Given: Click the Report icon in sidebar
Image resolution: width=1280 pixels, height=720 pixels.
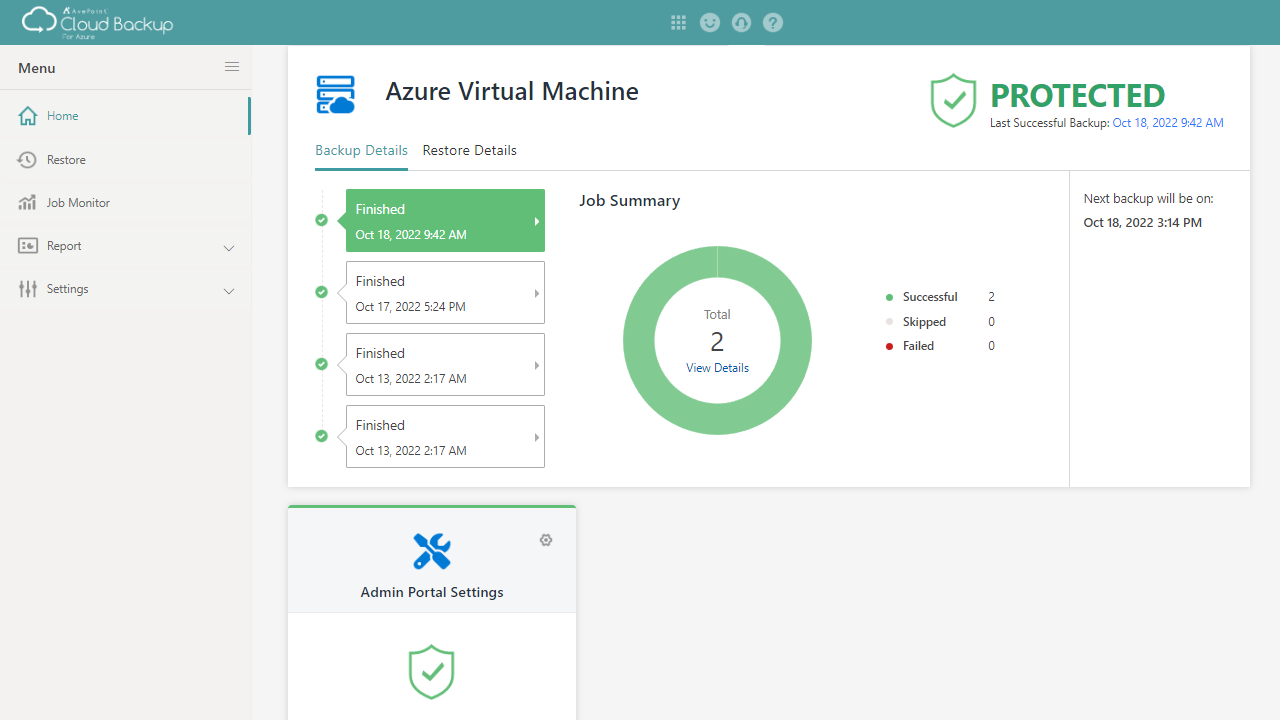Looking at the screenshot, I should click(x=28, y=246).
